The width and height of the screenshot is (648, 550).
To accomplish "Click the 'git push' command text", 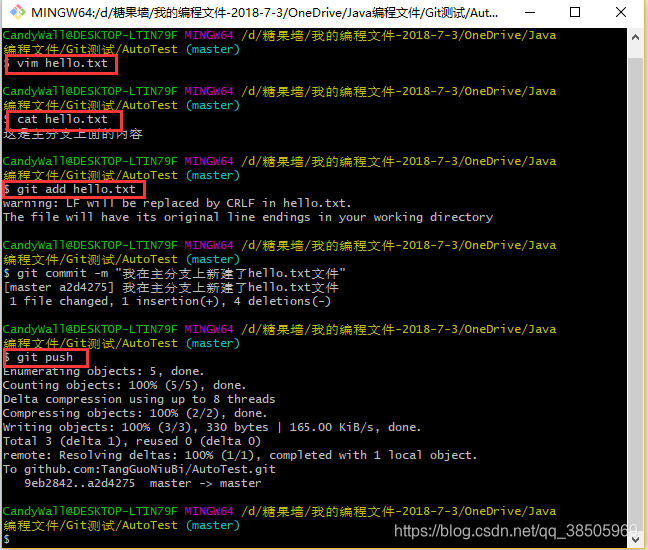I will coord(45,357).
